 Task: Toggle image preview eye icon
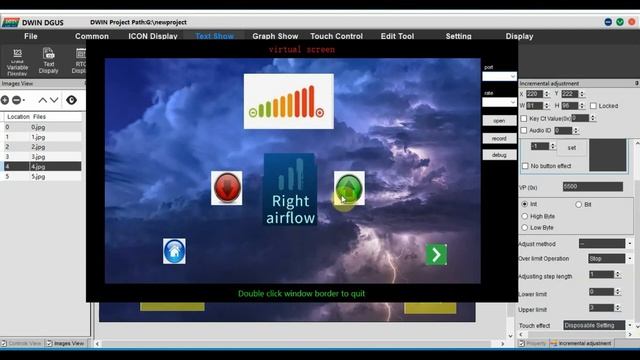(x=71, y=100)
